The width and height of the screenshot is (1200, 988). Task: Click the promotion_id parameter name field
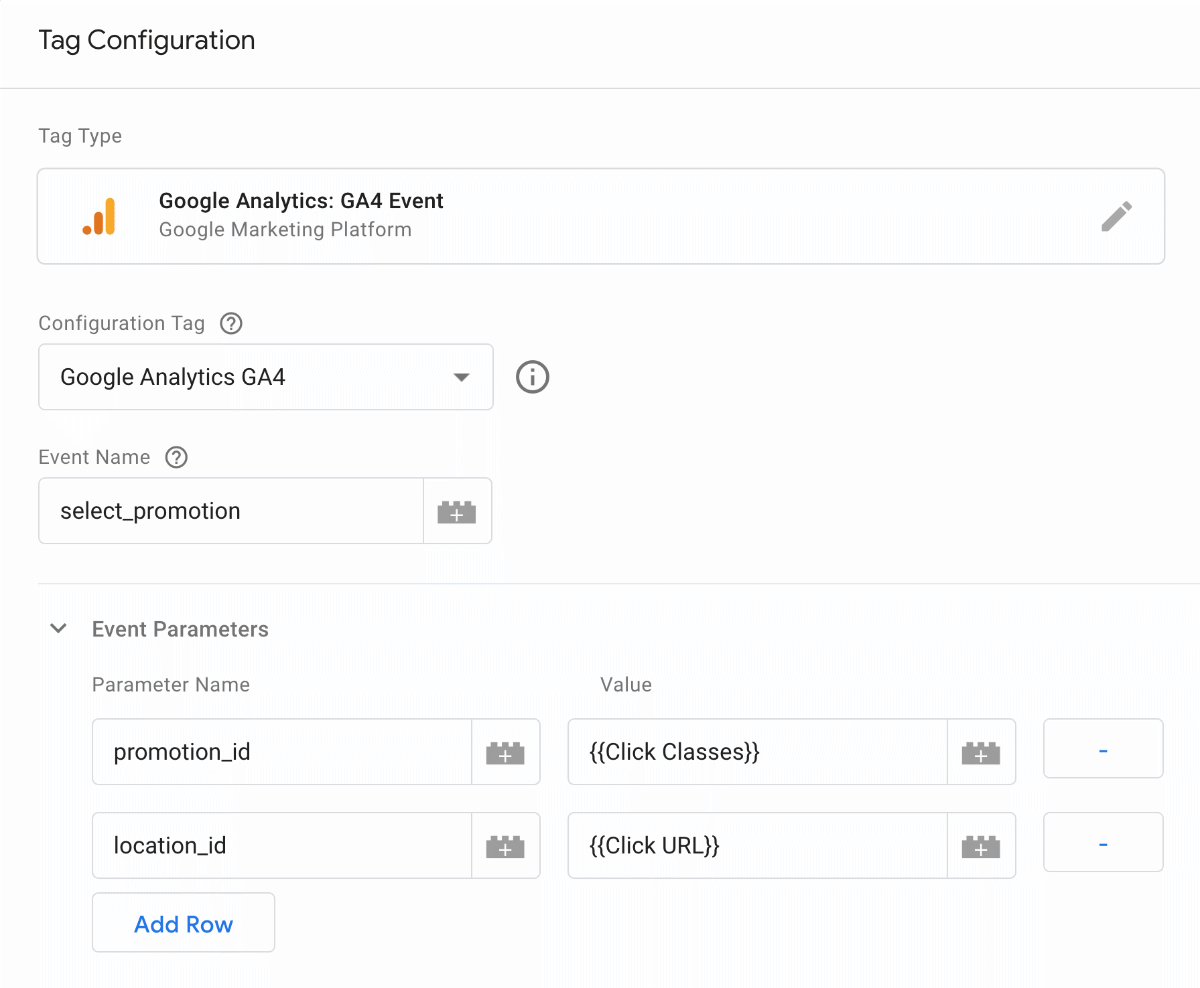[x=282, y=752]
